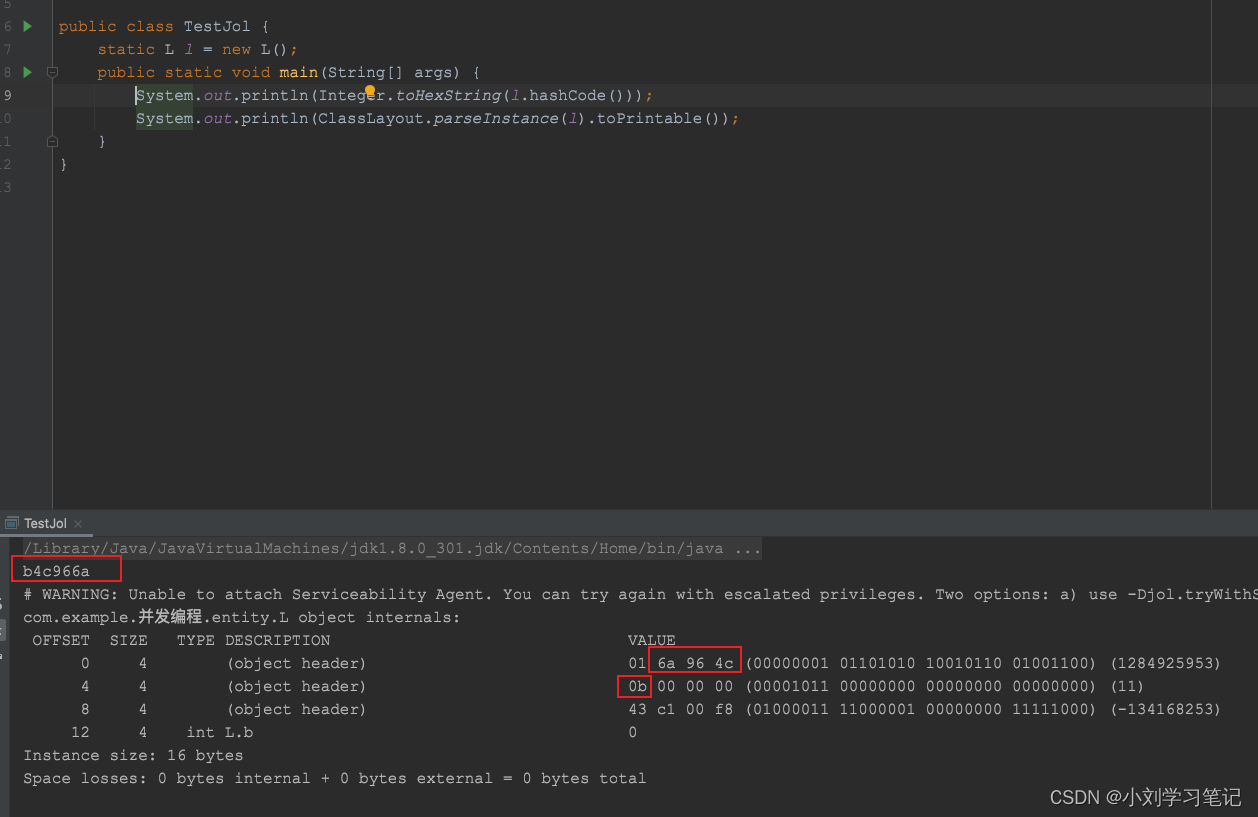Click 'String[] args' in main signature
The image size is (1258, 817).
[391, 72]
